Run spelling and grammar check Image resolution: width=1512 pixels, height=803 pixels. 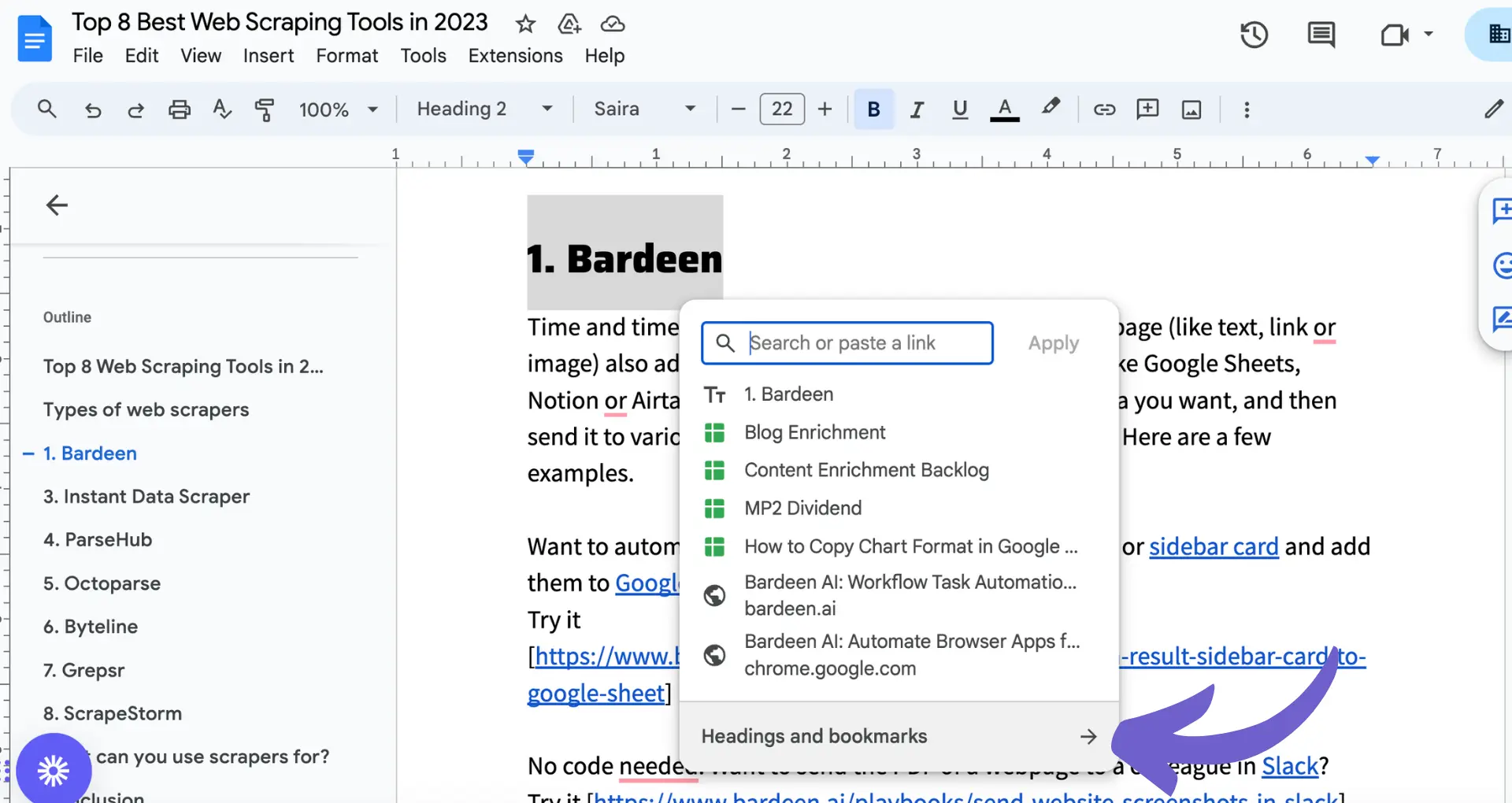222,109
